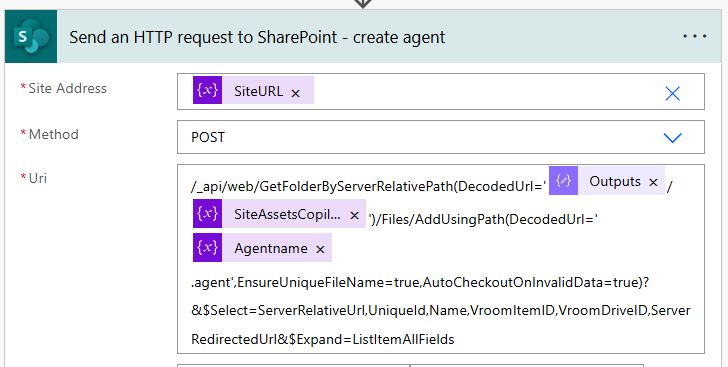Screen dimensions: 728x367
Task: Click the POST method value
Action: coord(208,138)
